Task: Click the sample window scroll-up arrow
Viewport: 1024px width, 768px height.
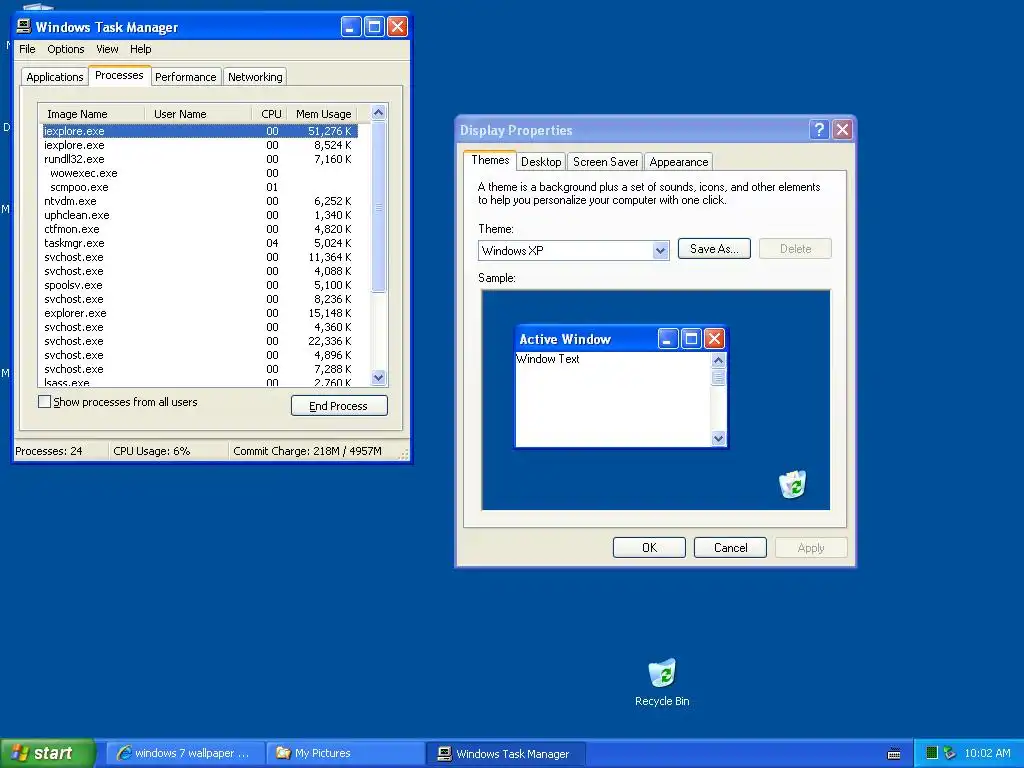Action: pos(718,360)
